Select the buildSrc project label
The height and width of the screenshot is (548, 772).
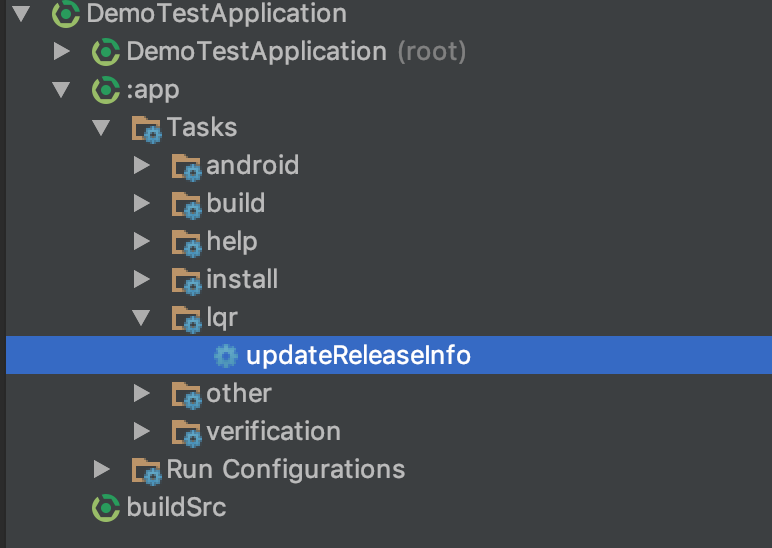[176, 508]
